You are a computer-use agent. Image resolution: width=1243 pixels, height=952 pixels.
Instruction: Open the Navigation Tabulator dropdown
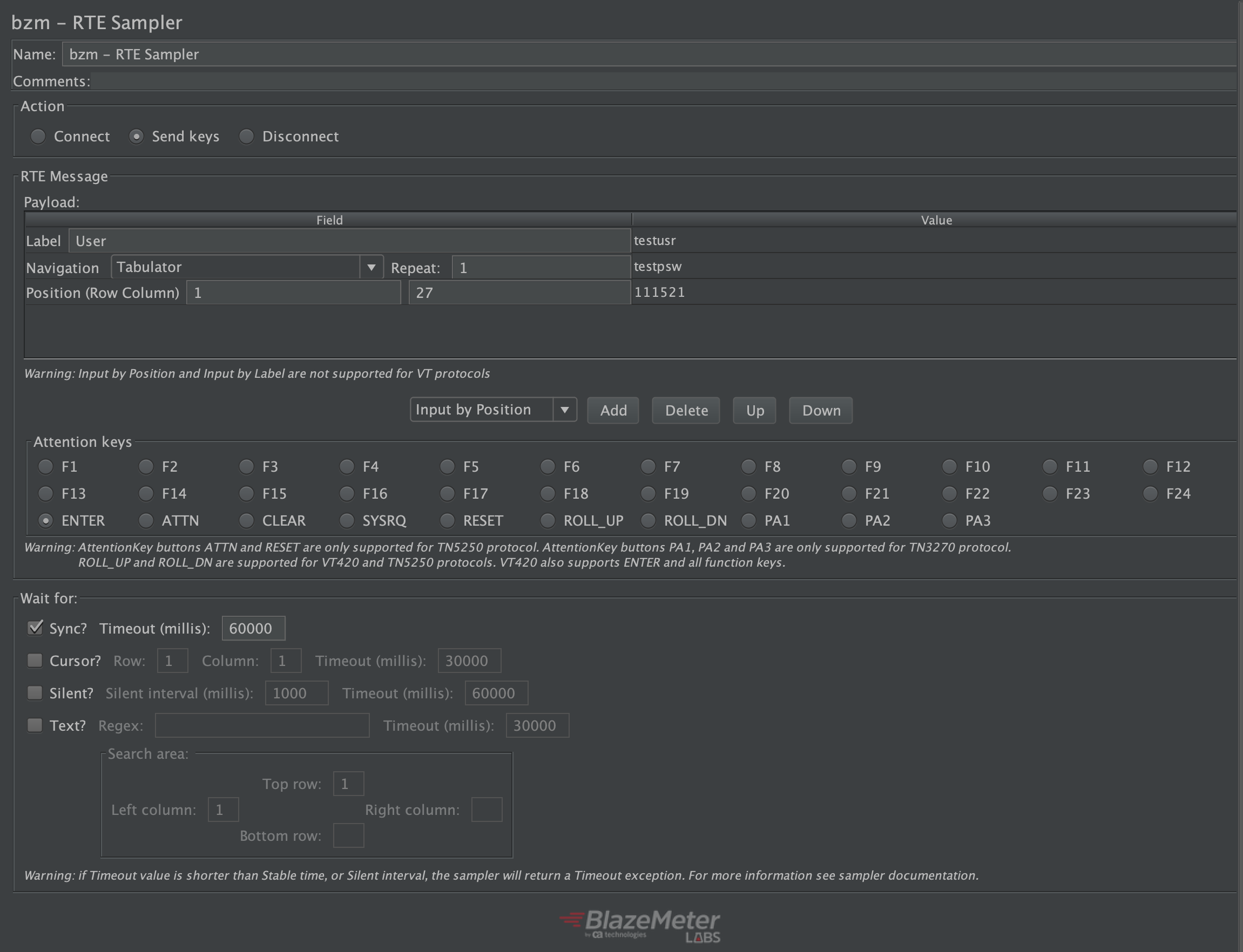(x=371, y=267)
